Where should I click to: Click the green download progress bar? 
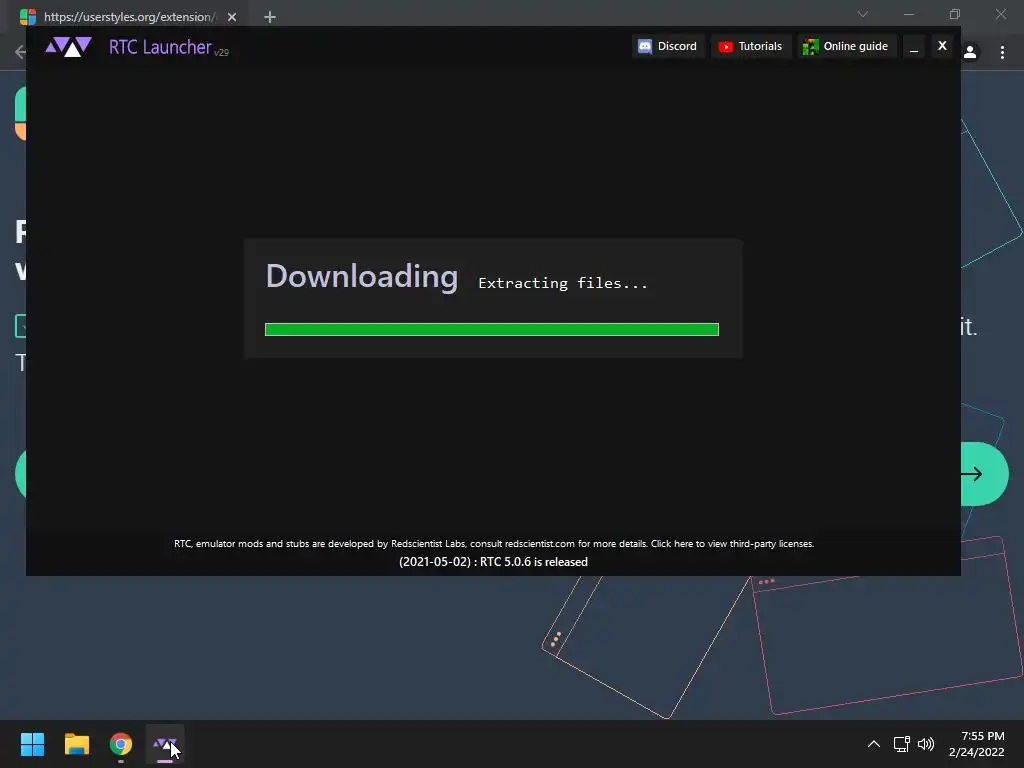tap(492, 329)
